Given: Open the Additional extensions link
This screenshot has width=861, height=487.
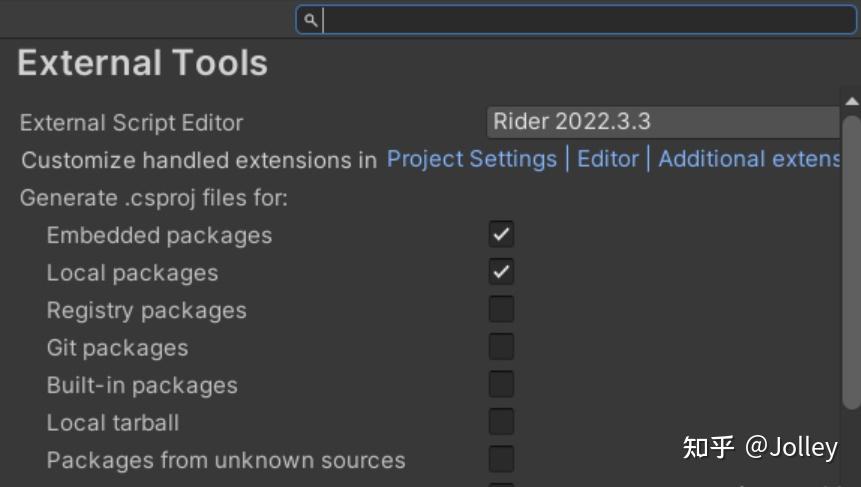Looking at the screenshot, I should pos(748,159).
